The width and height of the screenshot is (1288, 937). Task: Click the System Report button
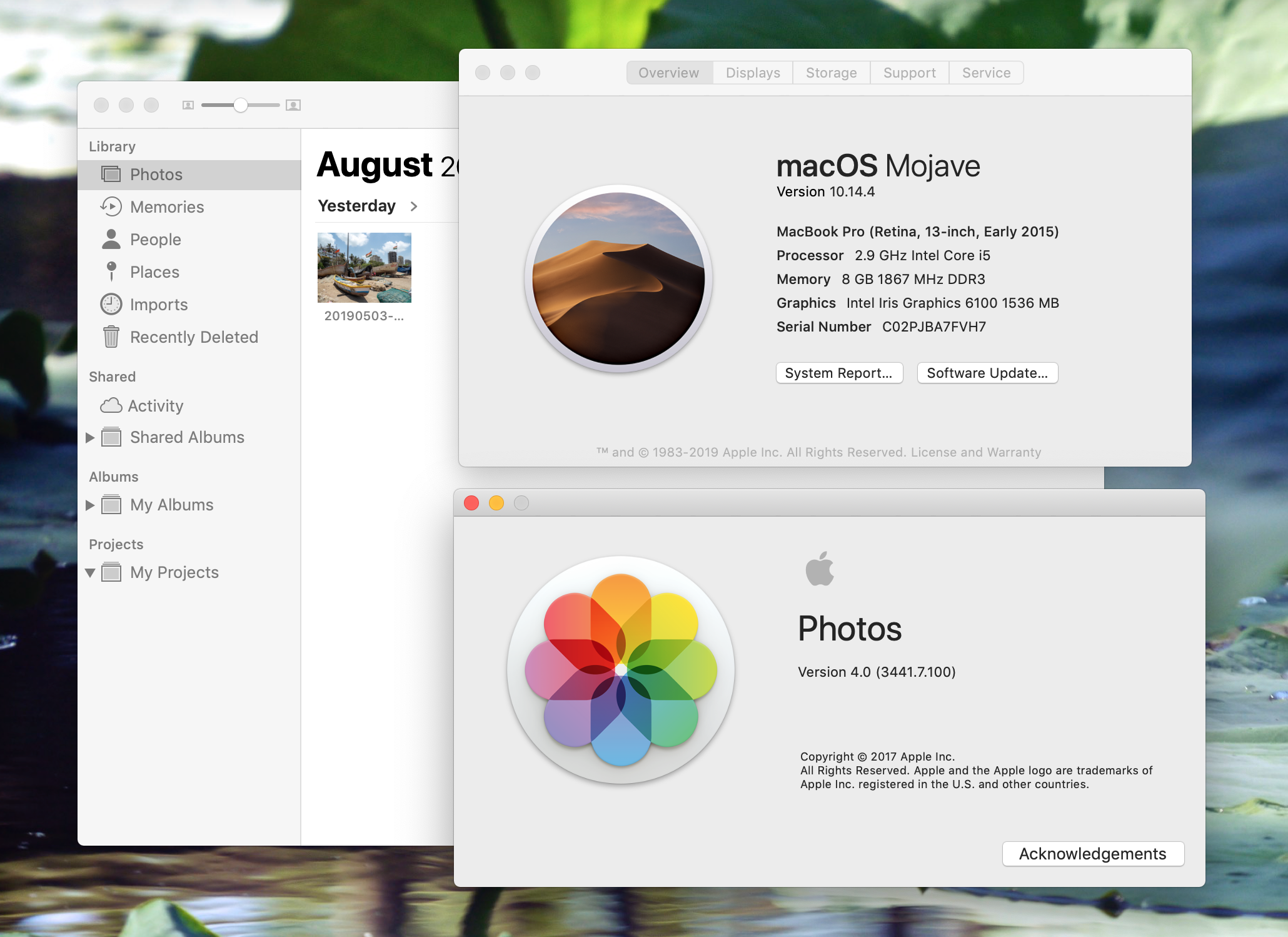click(838, 373)
